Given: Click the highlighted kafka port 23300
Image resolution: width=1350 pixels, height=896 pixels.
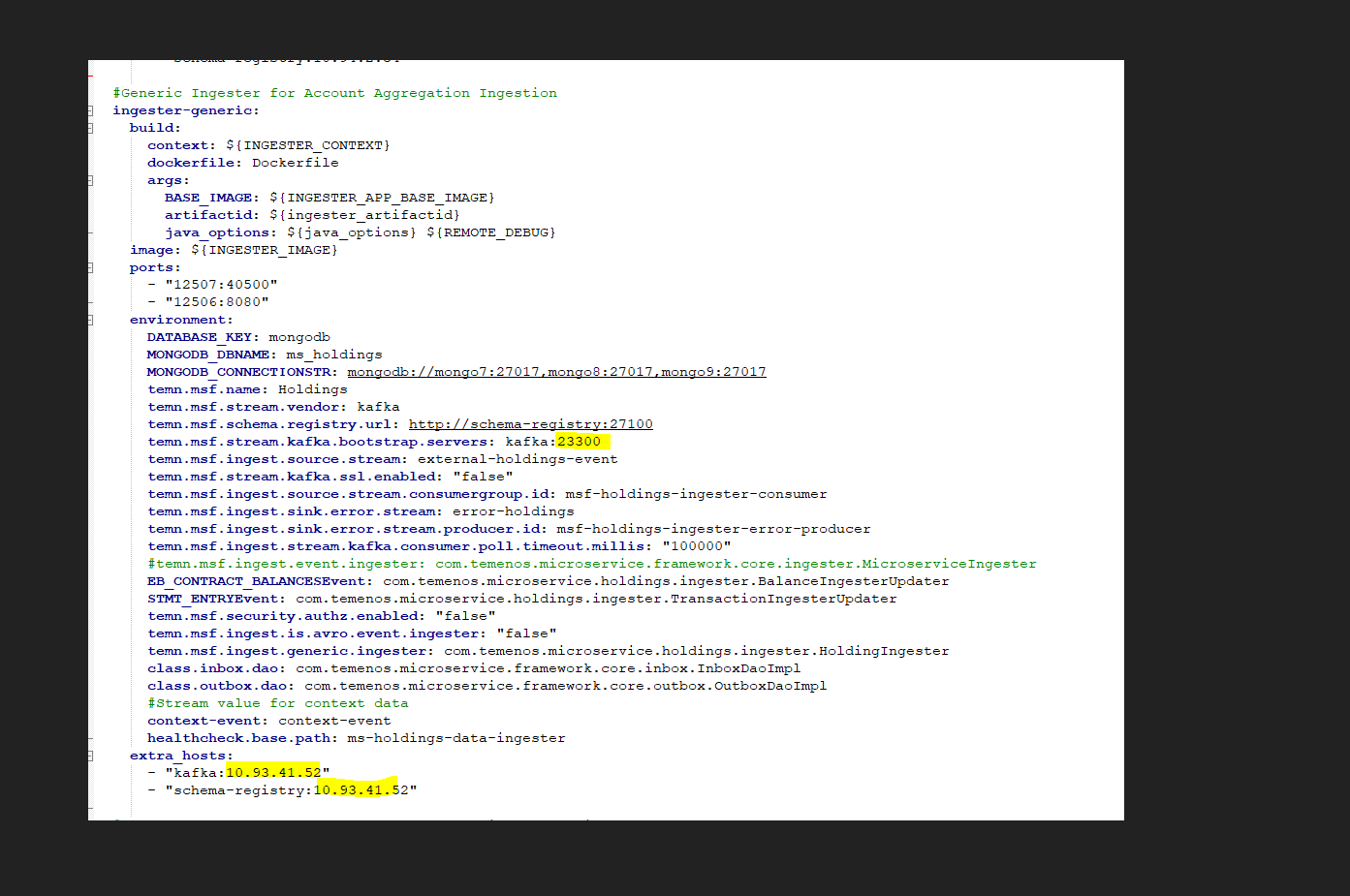Looking at the screenshot, I should tap(580, 442).
